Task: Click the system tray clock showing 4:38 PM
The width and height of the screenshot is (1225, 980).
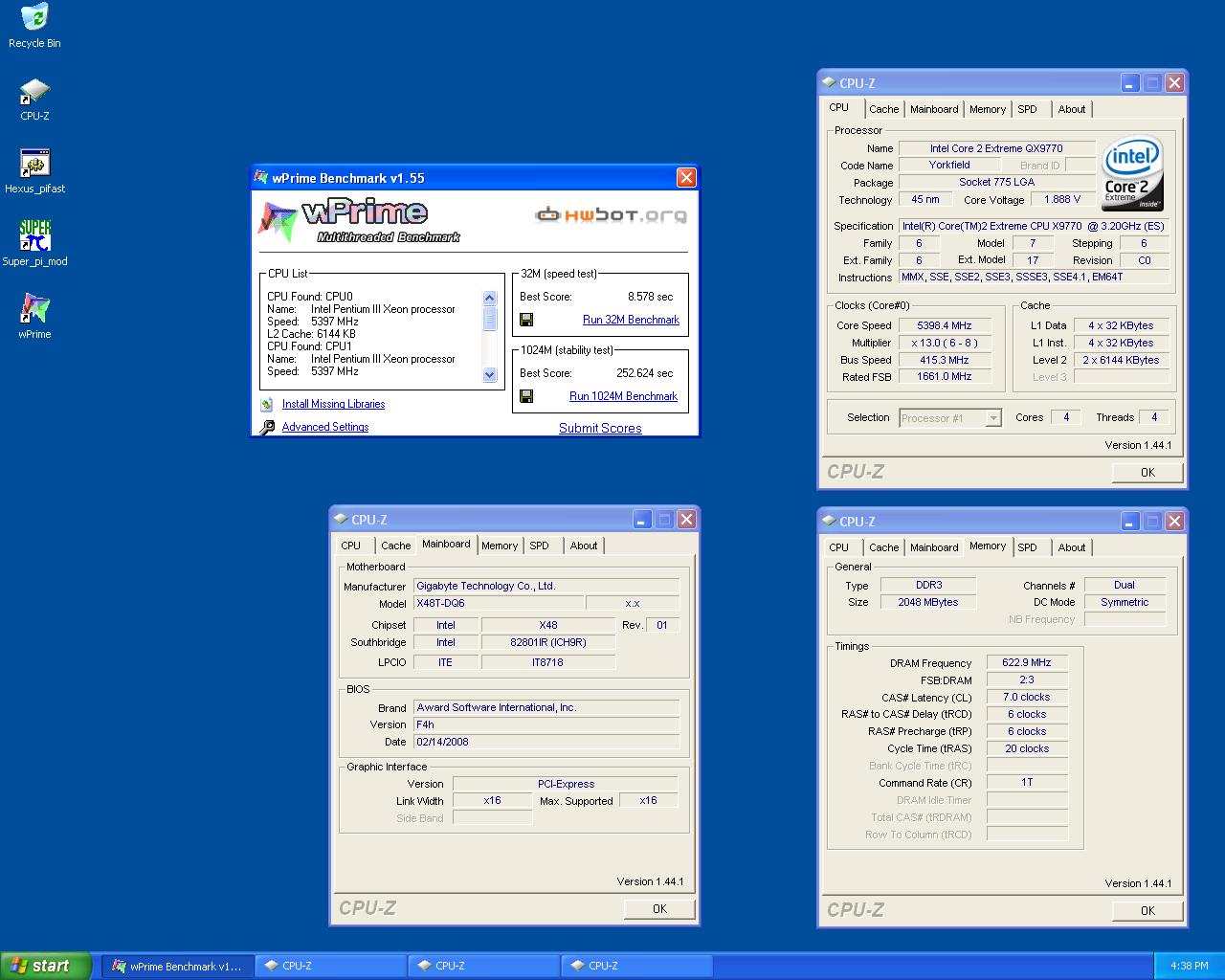Action: click(1190, 967)
